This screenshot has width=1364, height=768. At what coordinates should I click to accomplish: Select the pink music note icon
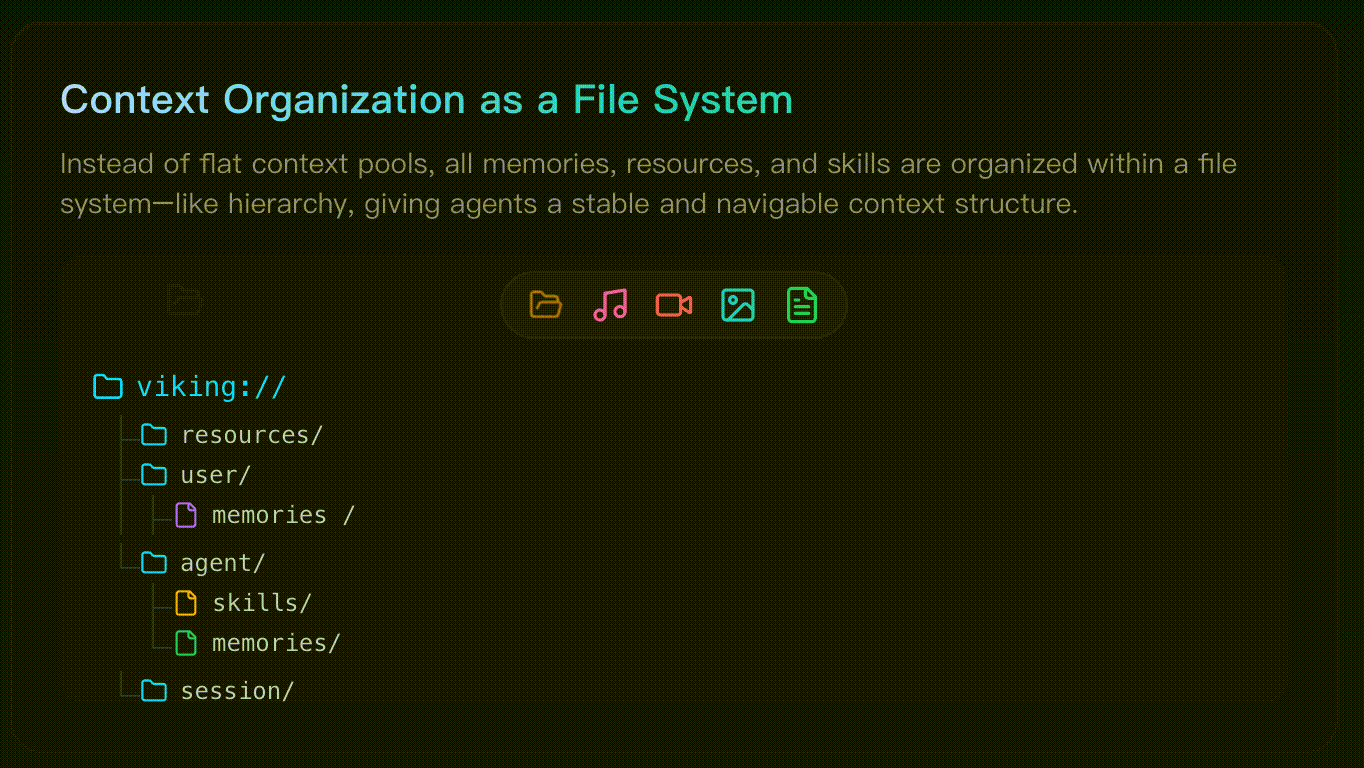tap(610, 304)
